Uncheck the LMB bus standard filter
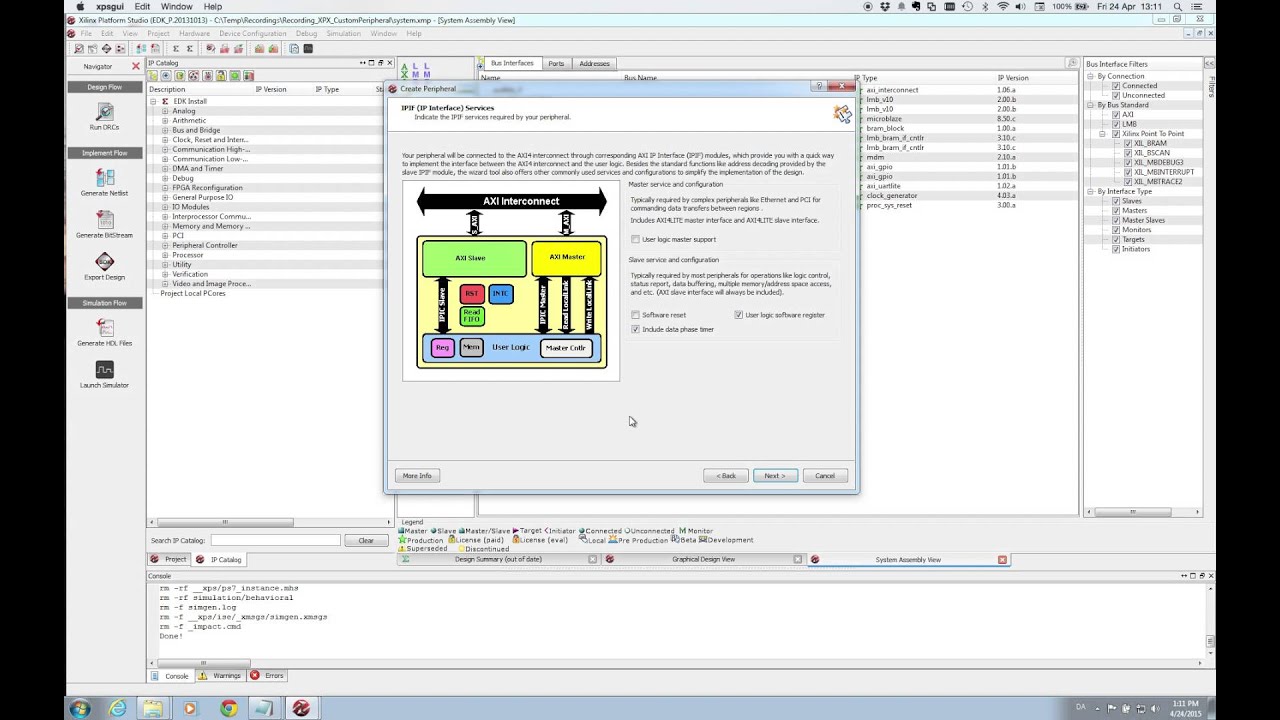Viewport: 1280px width, 720px height. (x=1116, y=124)
